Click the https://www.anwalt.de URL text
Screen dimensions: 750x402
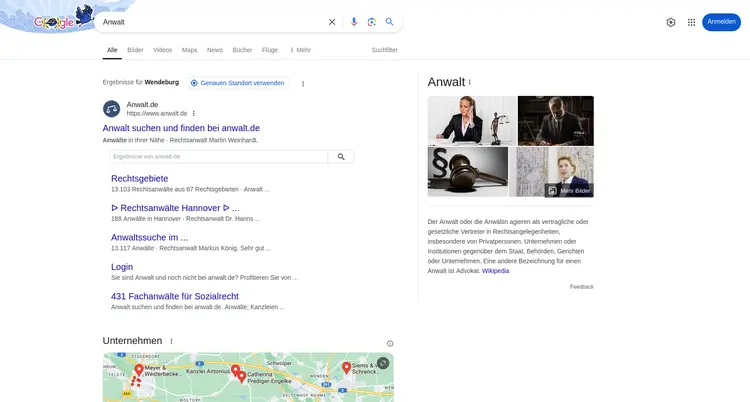point(157,113)
